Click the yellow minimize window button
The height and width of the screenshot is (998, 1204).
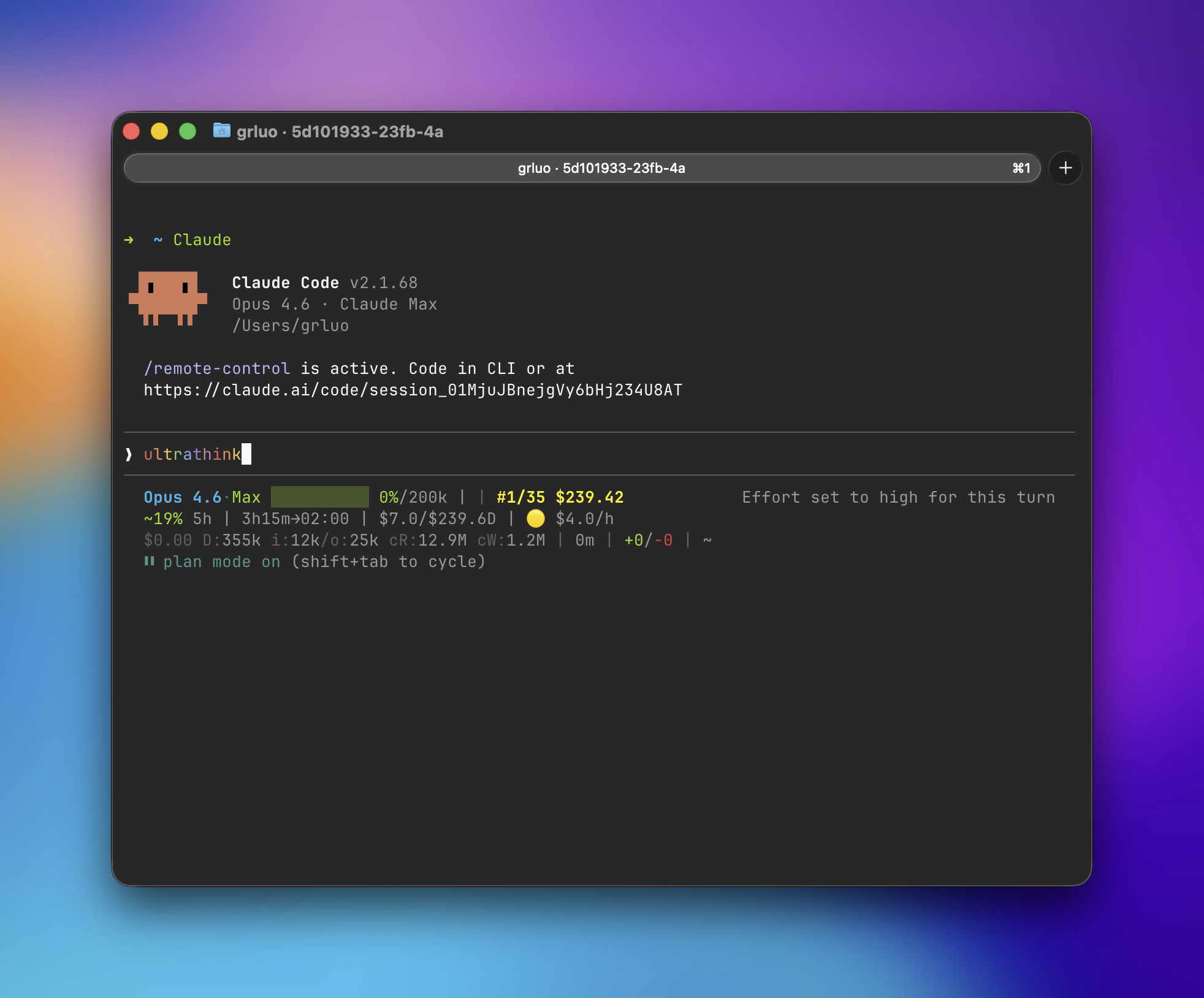pyautogui.click(x=159, y=131)
